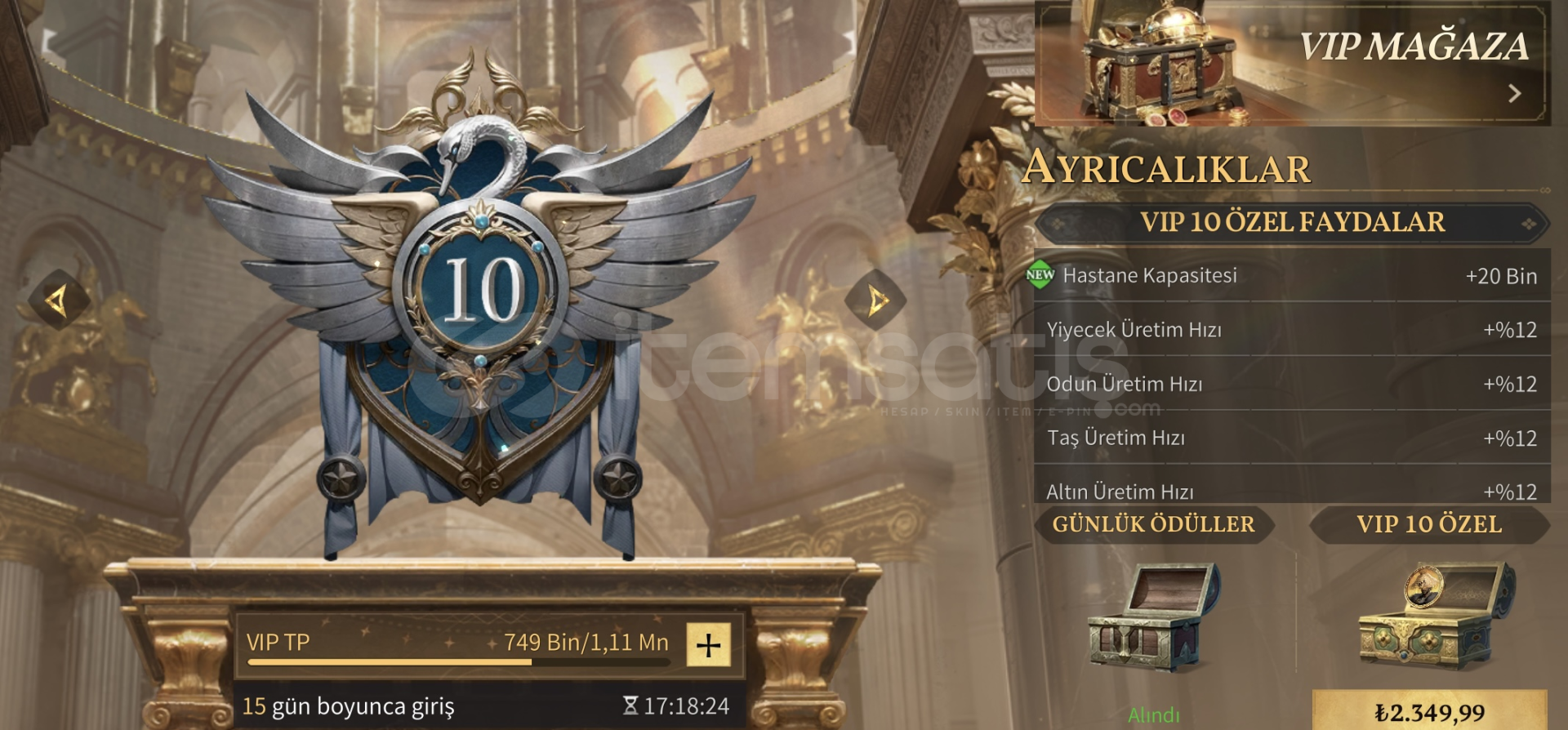
Task: Open the VIP Mağaza treasure banner
Action: coord(1292,63)
